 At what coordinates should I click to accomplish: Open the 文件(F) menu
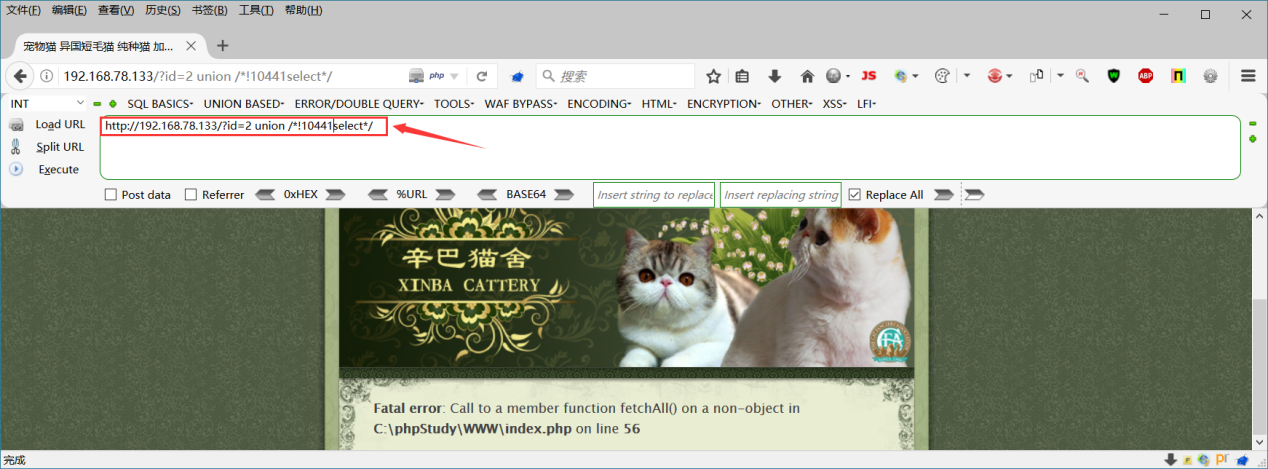[x=23, y=10]
